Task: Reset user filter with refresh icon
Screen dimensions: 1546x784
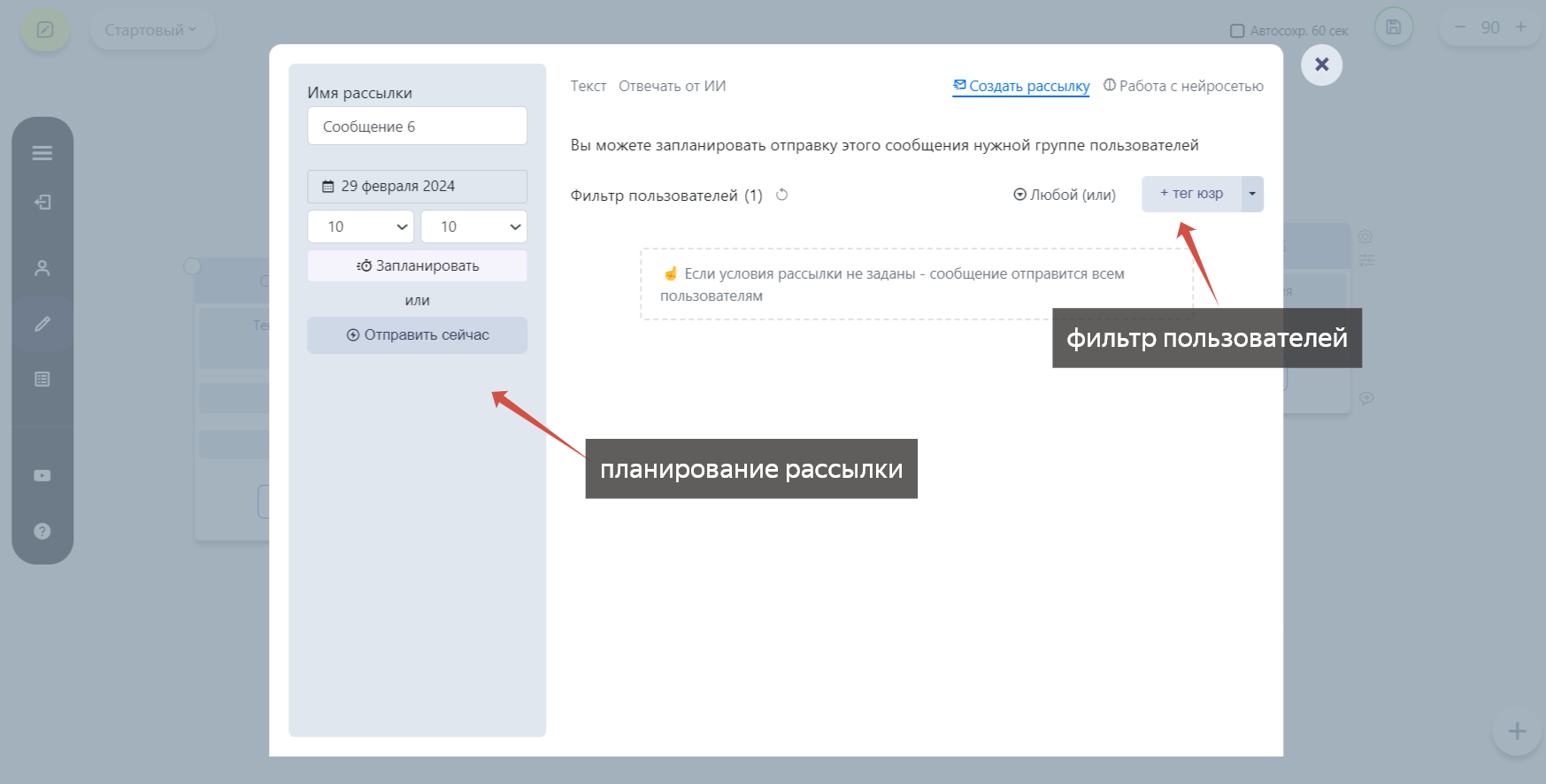Action: point(781,195)
